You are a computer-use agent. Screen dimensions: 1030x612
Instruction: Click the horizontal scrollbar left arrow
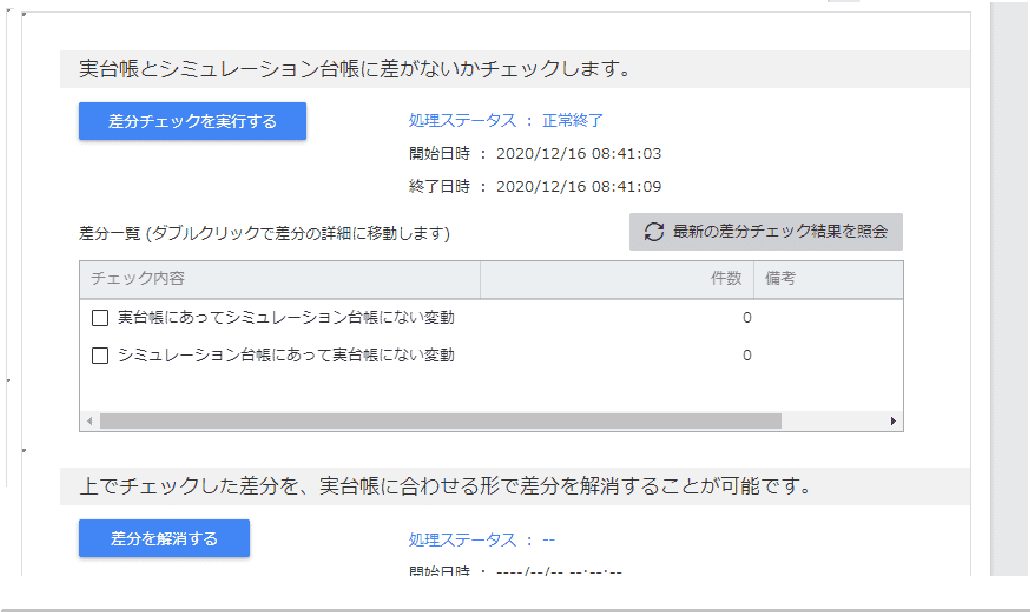pyautogui.click(x=87, y=421)
